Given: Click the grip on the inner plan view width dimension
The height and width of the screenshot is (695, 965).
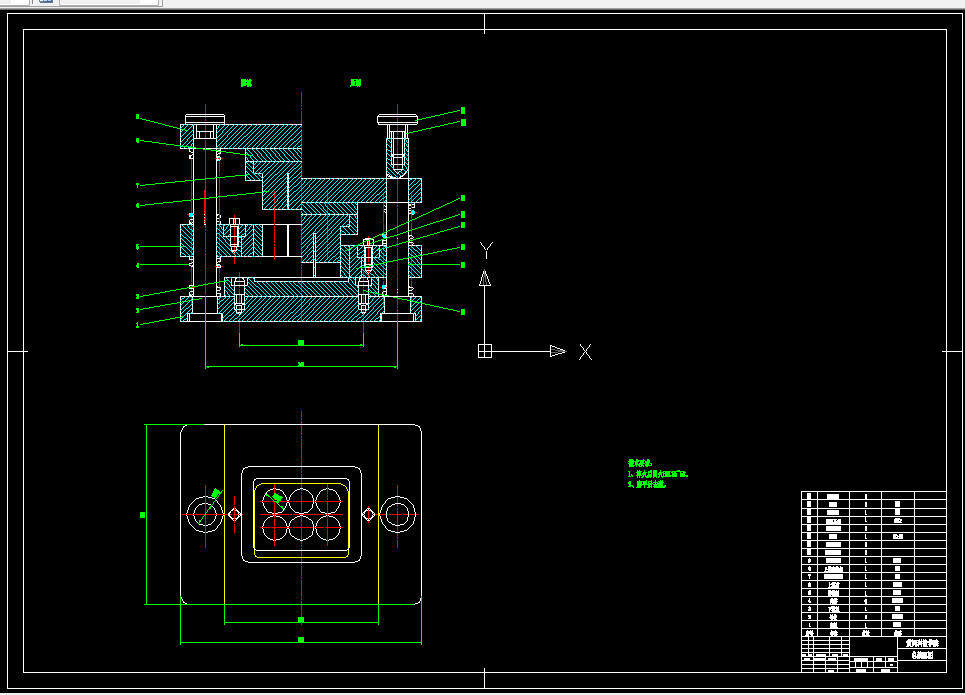Looking at the screenshot, I should coord(301,619).
